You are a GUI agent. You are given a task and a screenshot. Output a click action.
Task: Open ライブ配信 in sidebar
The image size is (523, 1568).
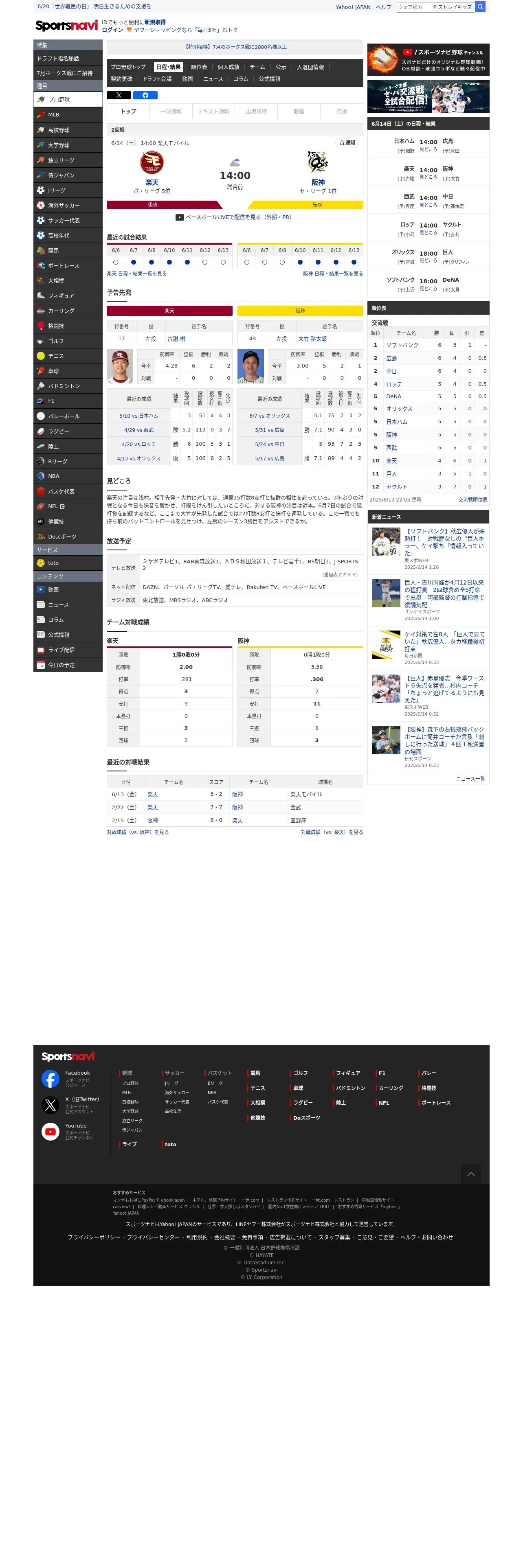click(x=68, y=650)
